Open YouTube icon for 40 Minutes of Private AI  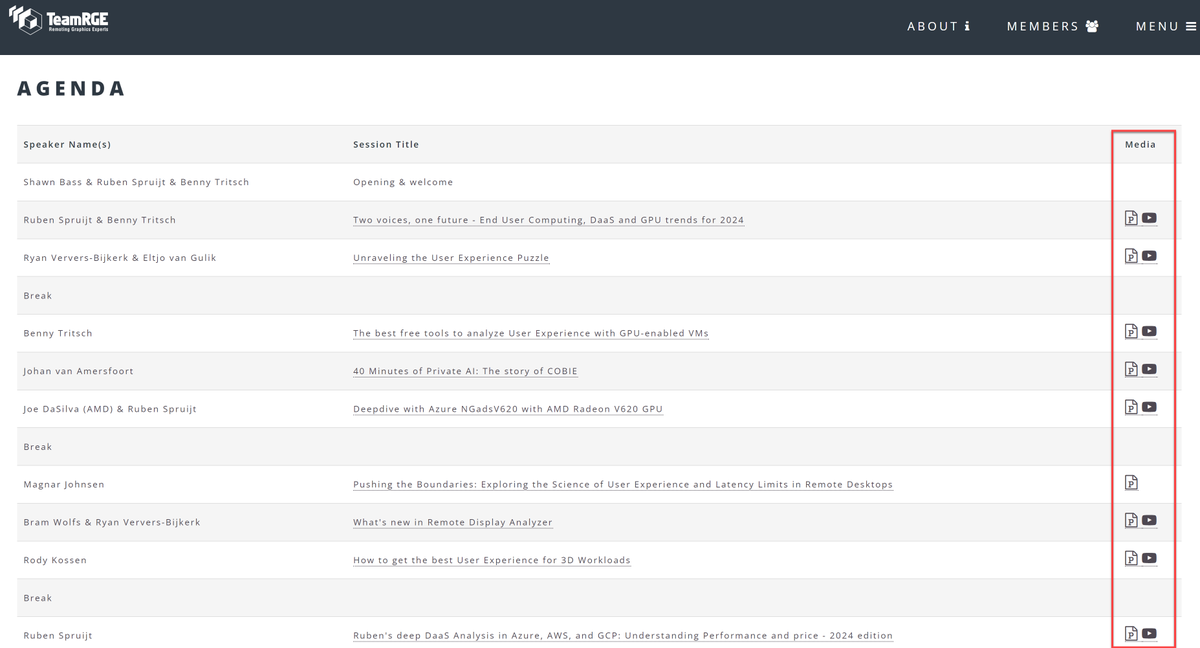click(x=1149, y=369)
